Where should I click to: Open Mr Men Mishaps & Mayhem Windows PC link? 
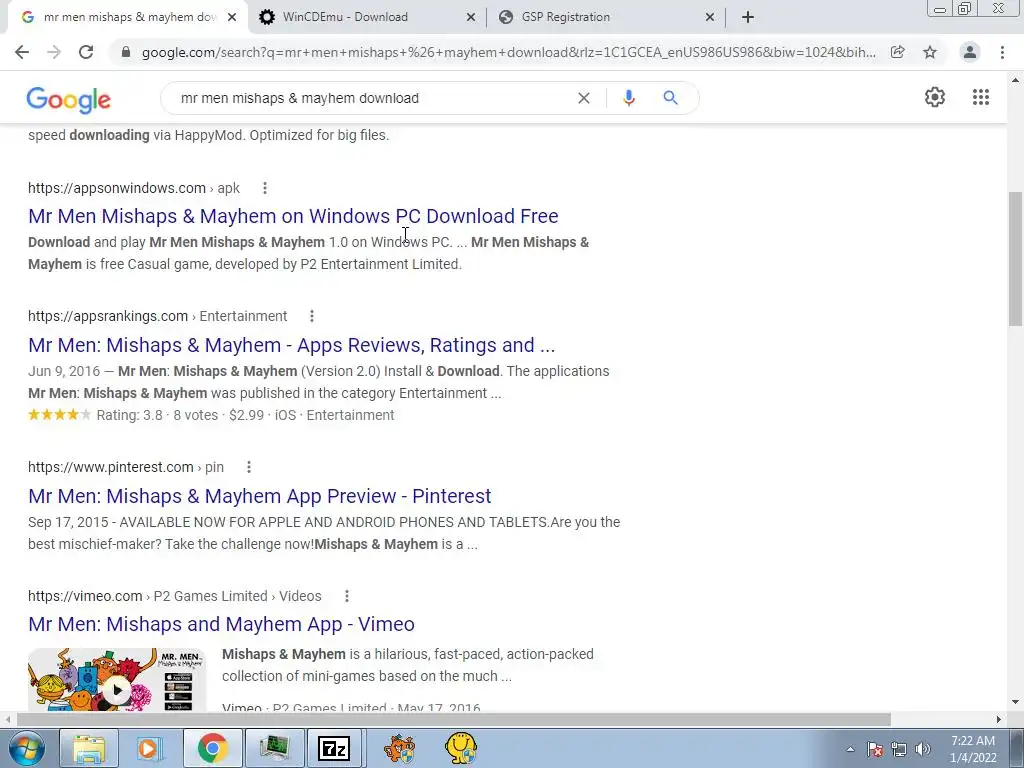pyautogui.click(x=293, y=216)
